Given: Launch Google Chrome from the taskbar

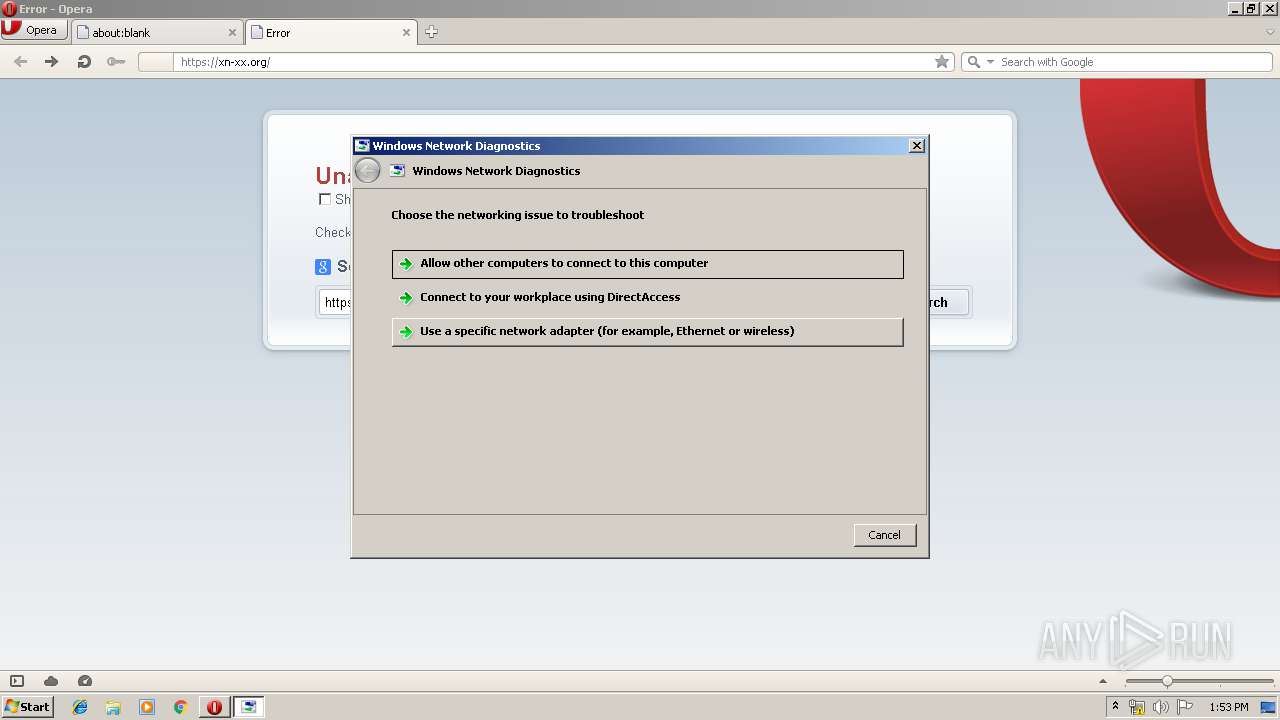Looking at the screenshot, I should point(180,707).
